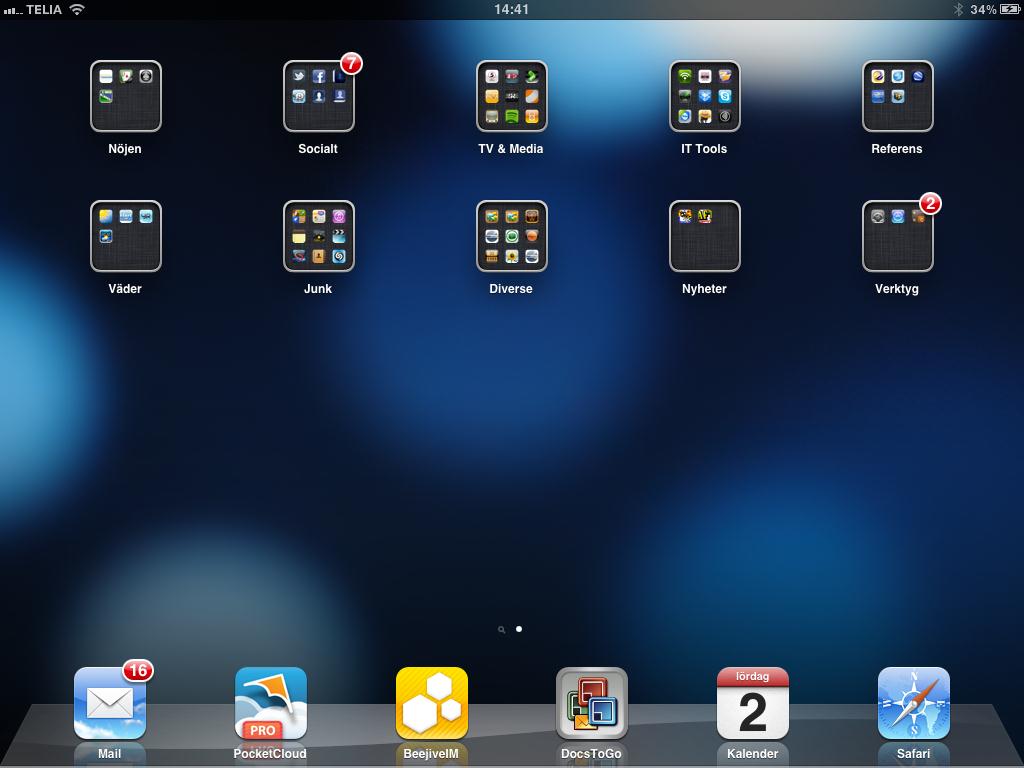
Task: Open the Diverse folder
Action: [x=511, y=236]
